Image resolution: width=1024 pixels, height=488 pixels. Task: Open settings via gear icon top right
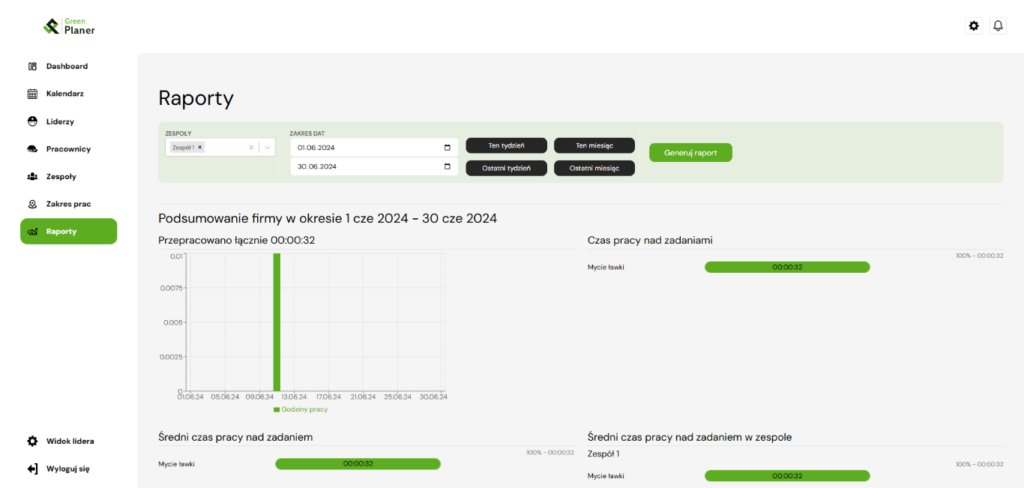974,26
